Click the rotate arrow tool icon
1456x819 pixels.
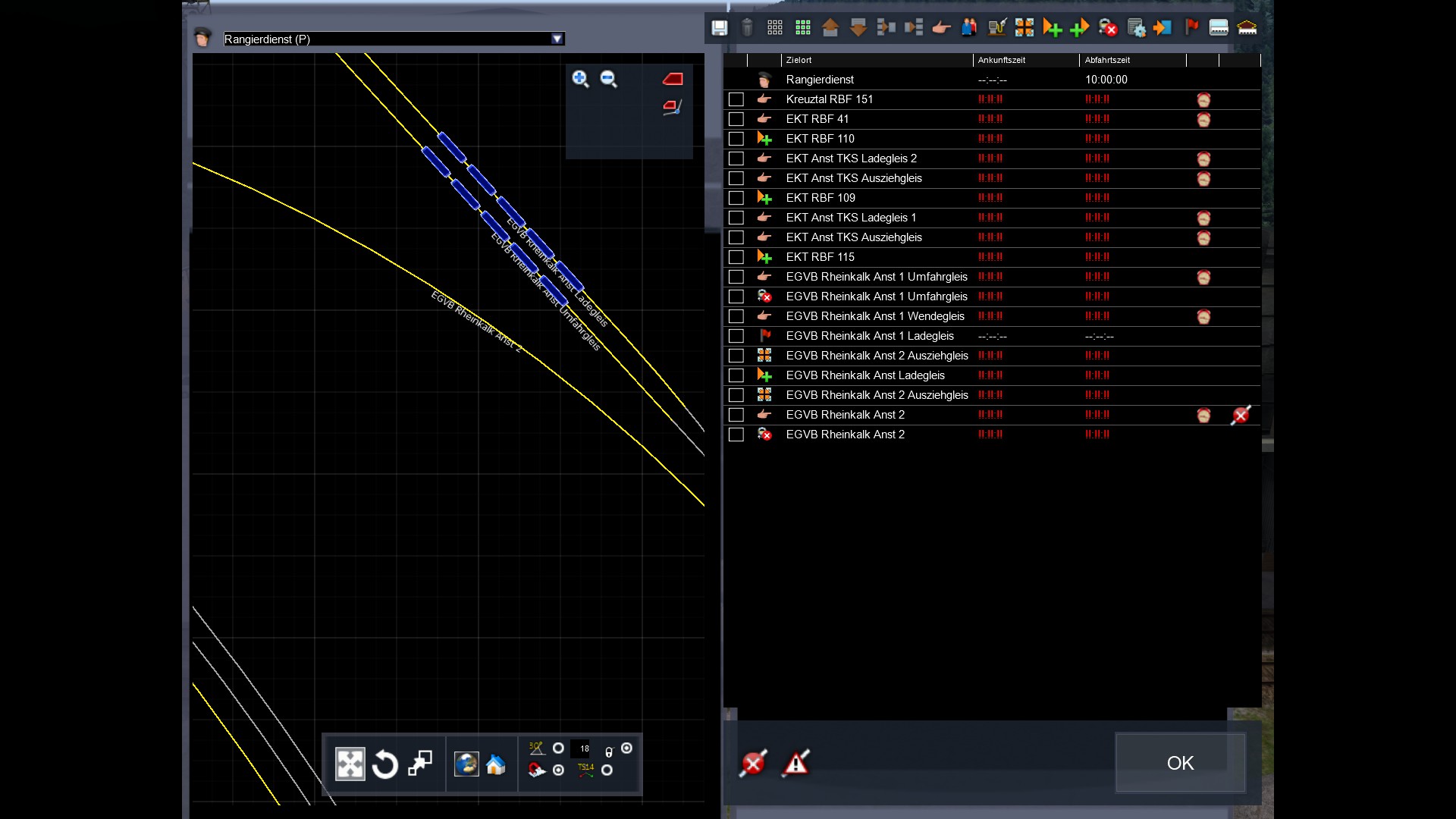click(385, 764)
